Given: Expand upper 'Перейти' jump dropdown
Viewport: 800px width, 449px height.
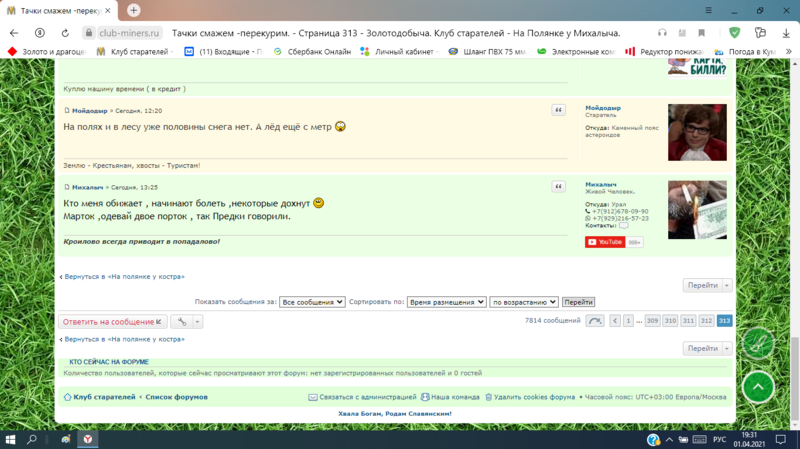Looking at the screenshot, I should pyautogui.click(x=727, y=285).
